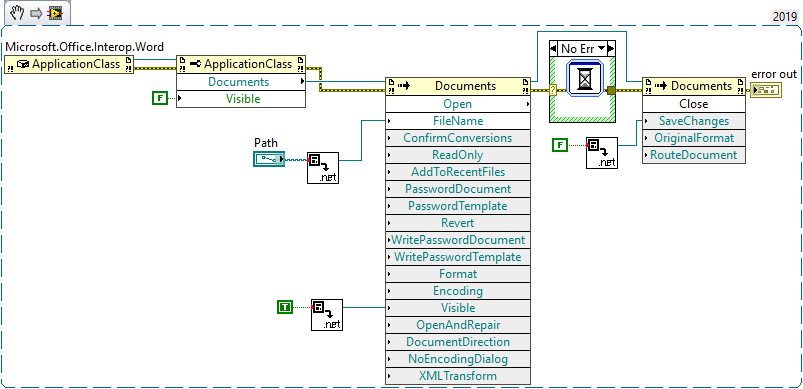This screenshot has width=803, height=389.
Task: Click the Close method row
Action: click(694, 104)
